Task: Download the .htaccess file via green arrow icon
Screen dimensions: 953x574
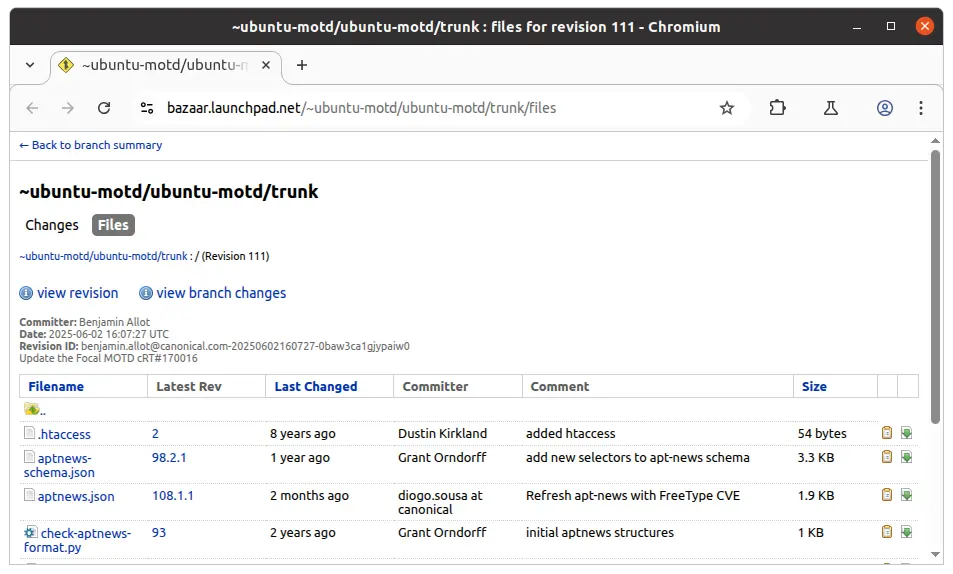Action: [x=906, y=433]
